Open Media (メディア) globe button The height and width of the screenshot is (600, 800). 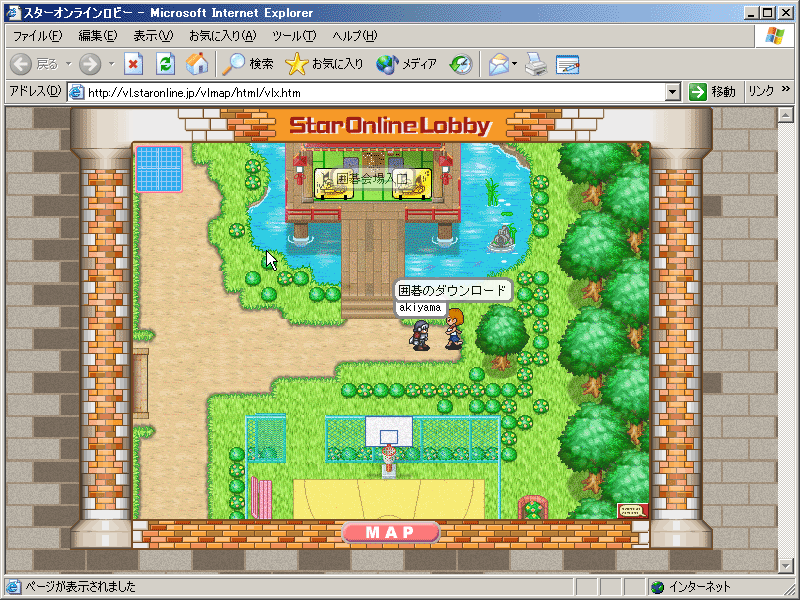coord(407,64)
